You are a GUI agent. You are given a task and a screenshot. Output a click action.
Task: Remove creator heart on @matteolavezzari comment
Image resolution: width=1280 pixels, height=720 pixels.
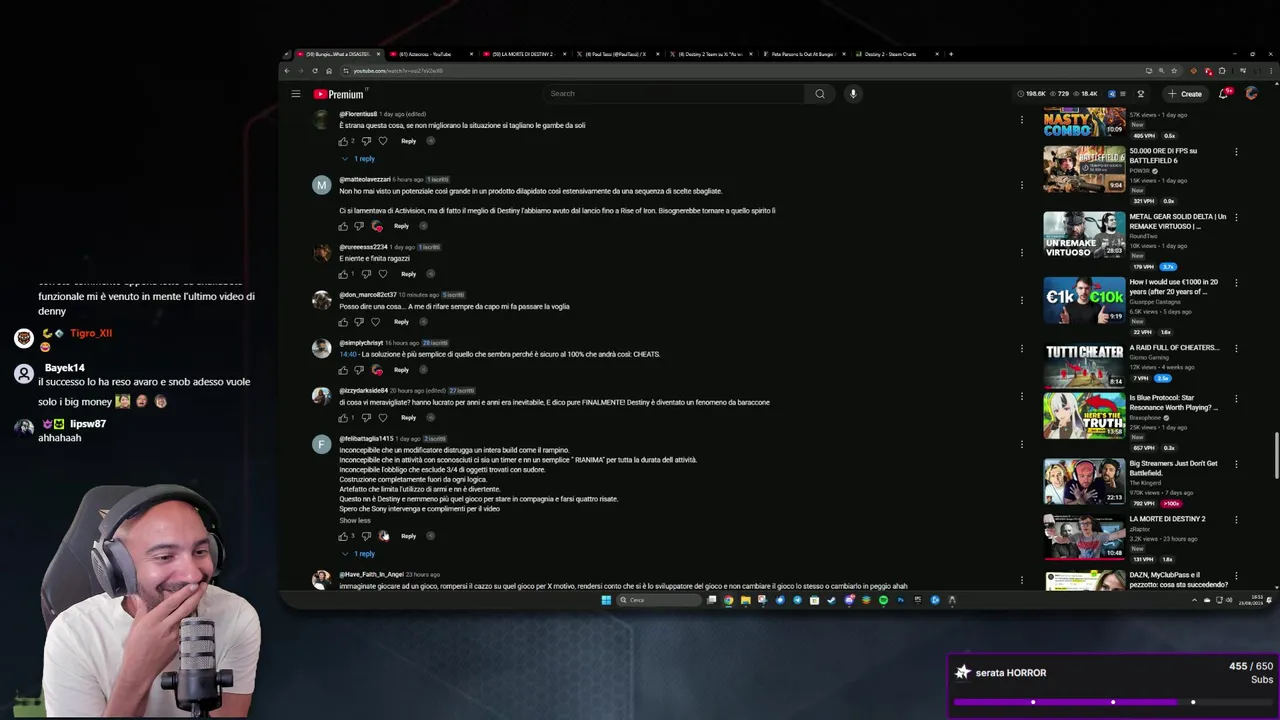pos(376,226)
